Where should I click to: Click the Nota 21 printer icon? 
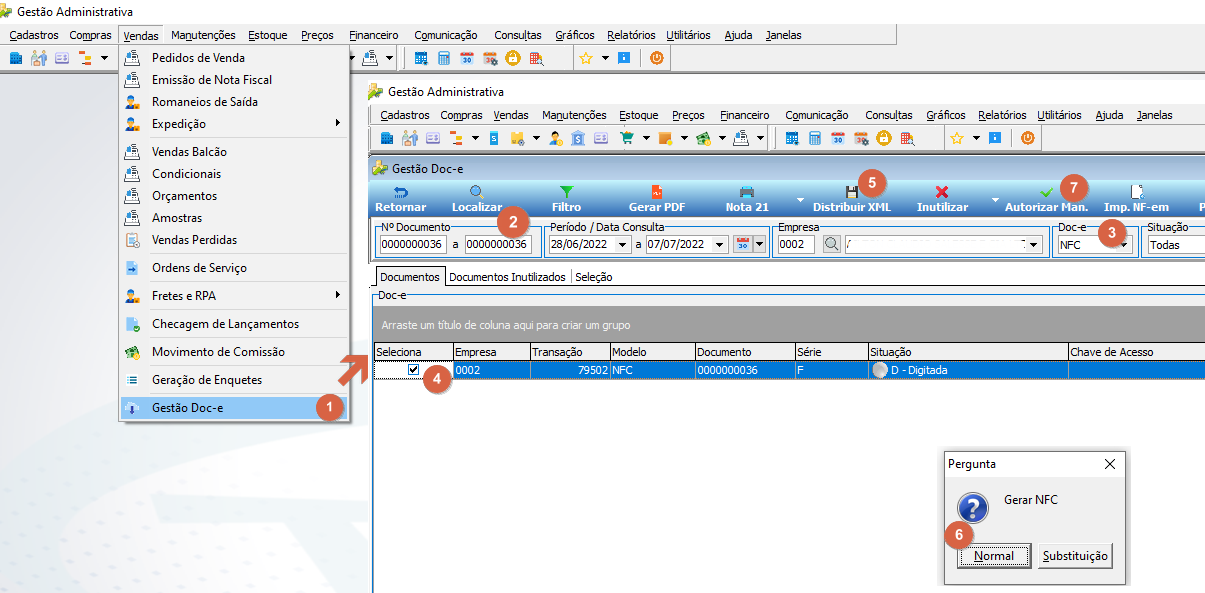point(746,192)
